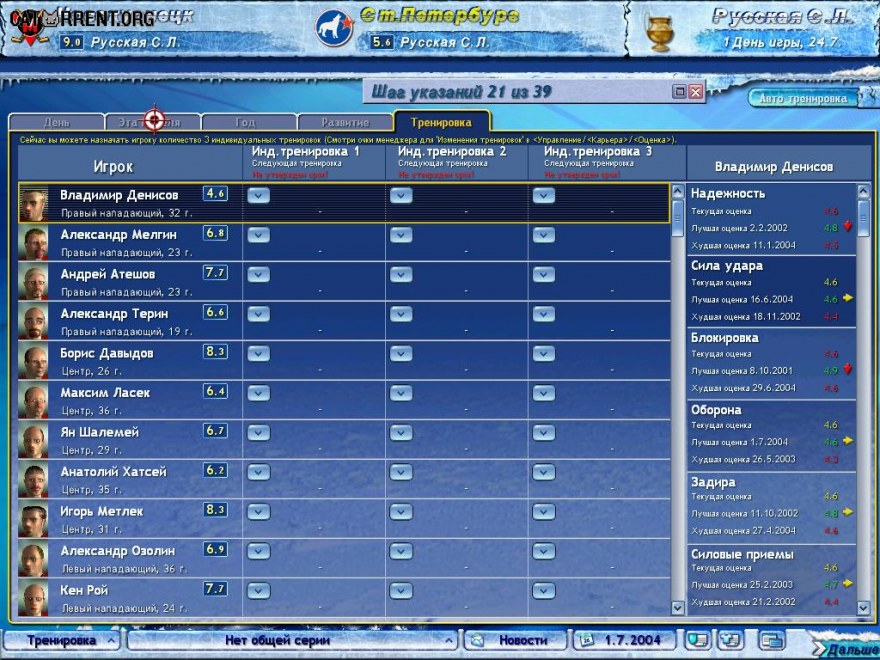Screen dimensions: 880x660
Task: Click the St. Petersburg wolf team logo
Action: point(334,28)
